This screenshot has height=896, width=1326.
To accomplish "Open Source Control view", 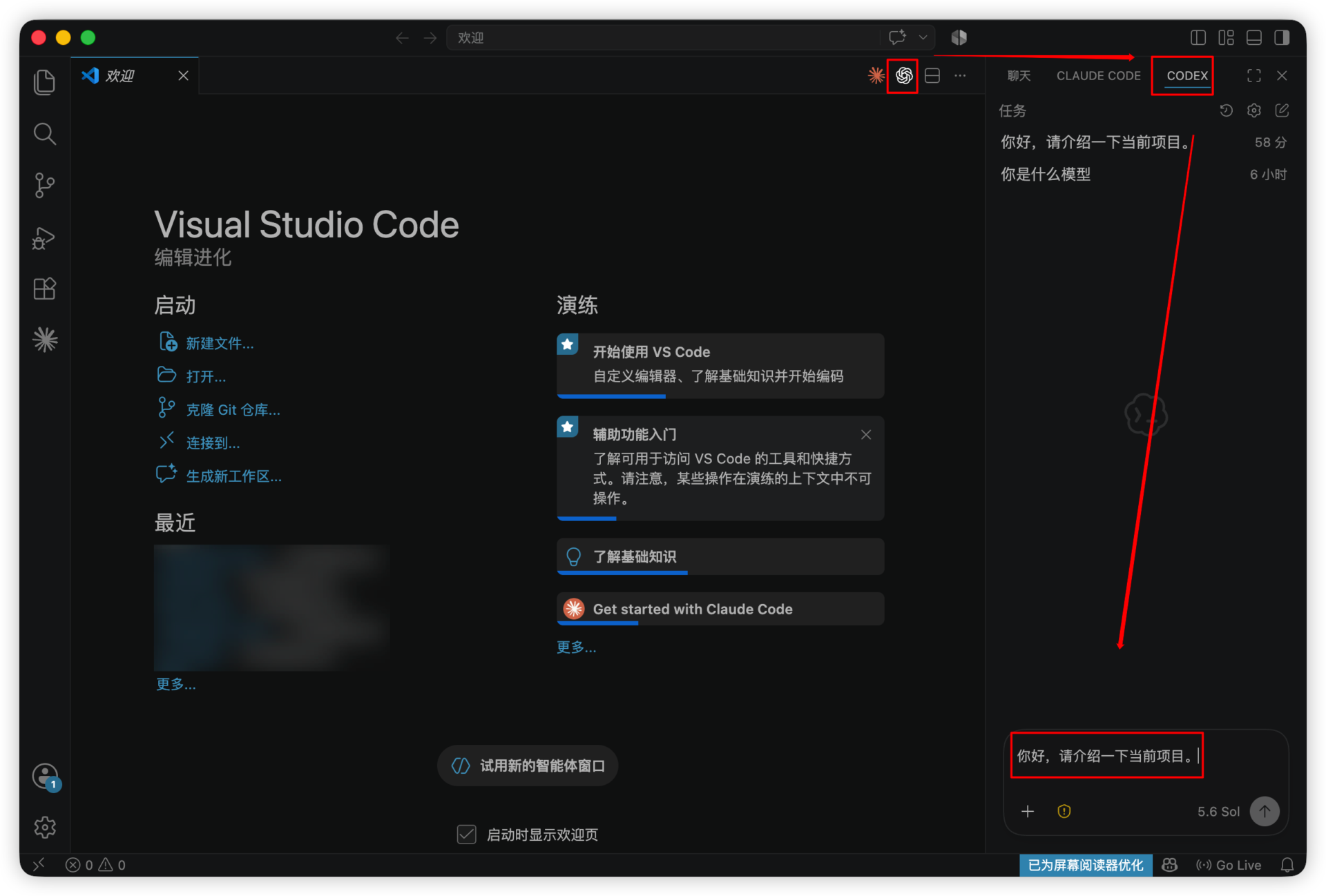I will click(45, 185).
